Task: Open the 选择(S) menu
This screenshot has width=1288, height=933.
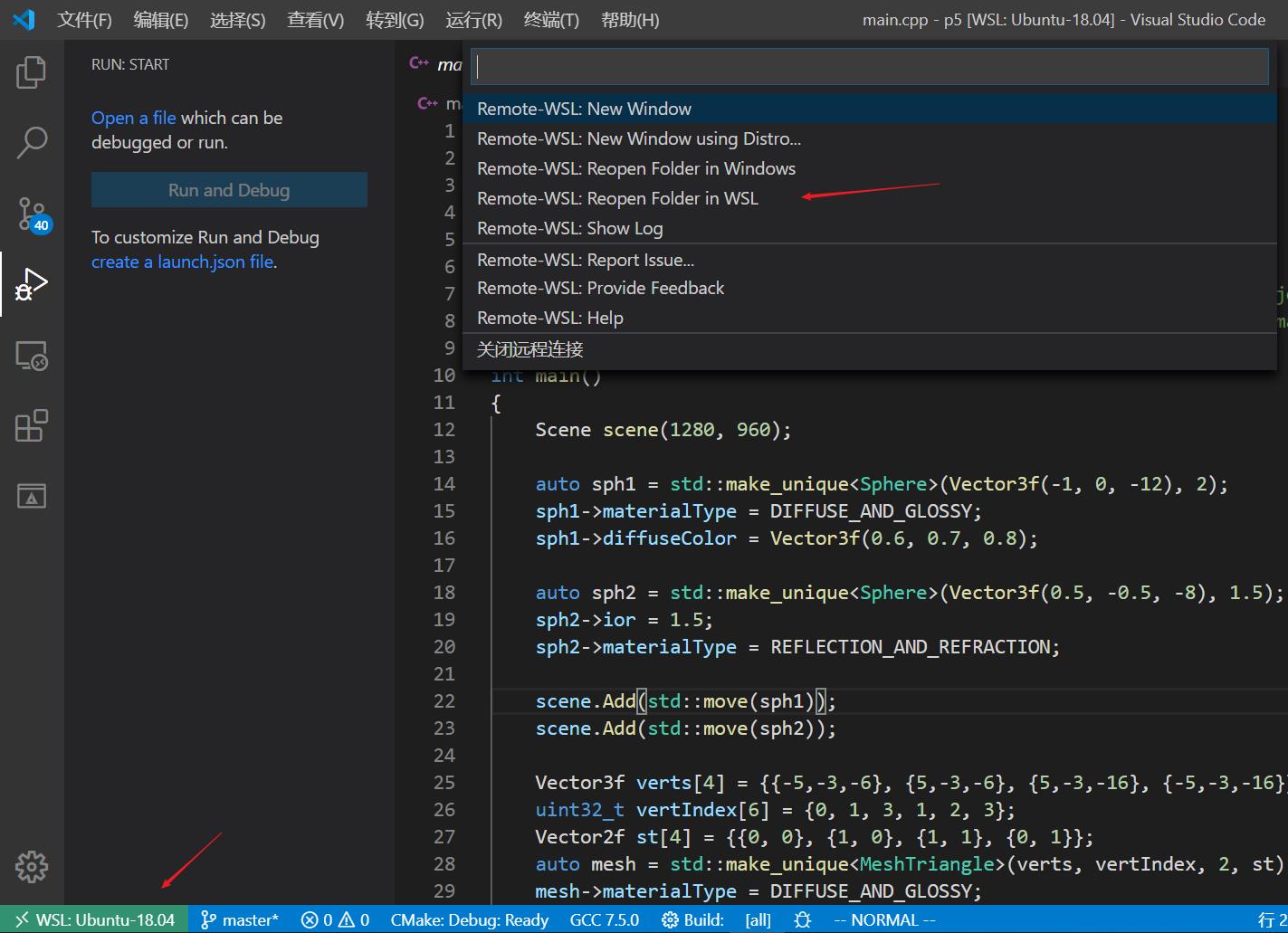Action: [237, 20]
